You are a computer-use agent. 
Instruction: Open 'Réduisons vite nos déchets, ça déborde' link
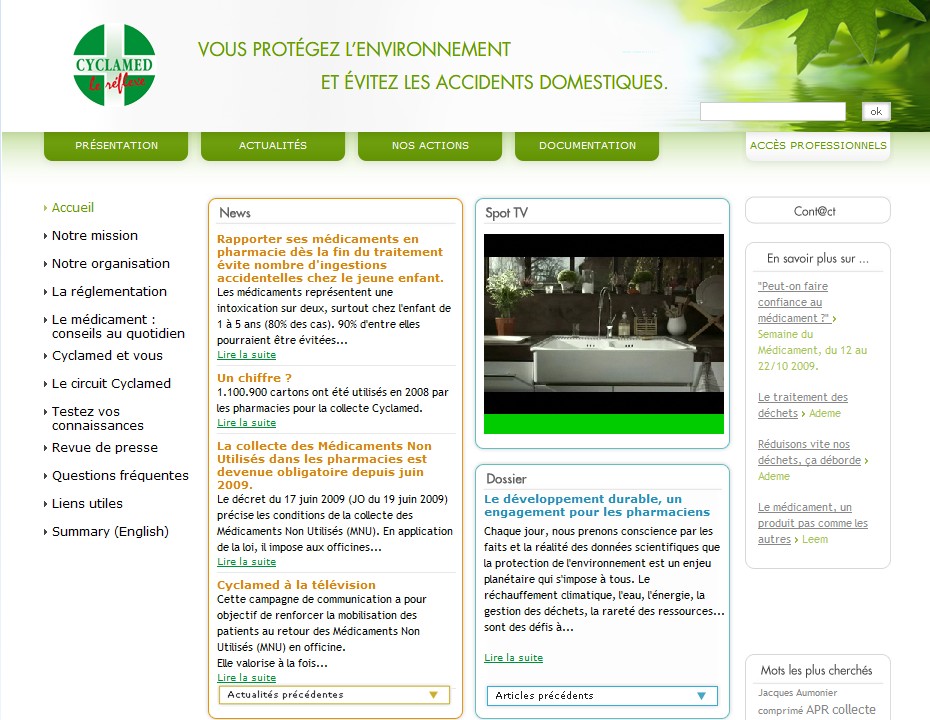point(810,452)
